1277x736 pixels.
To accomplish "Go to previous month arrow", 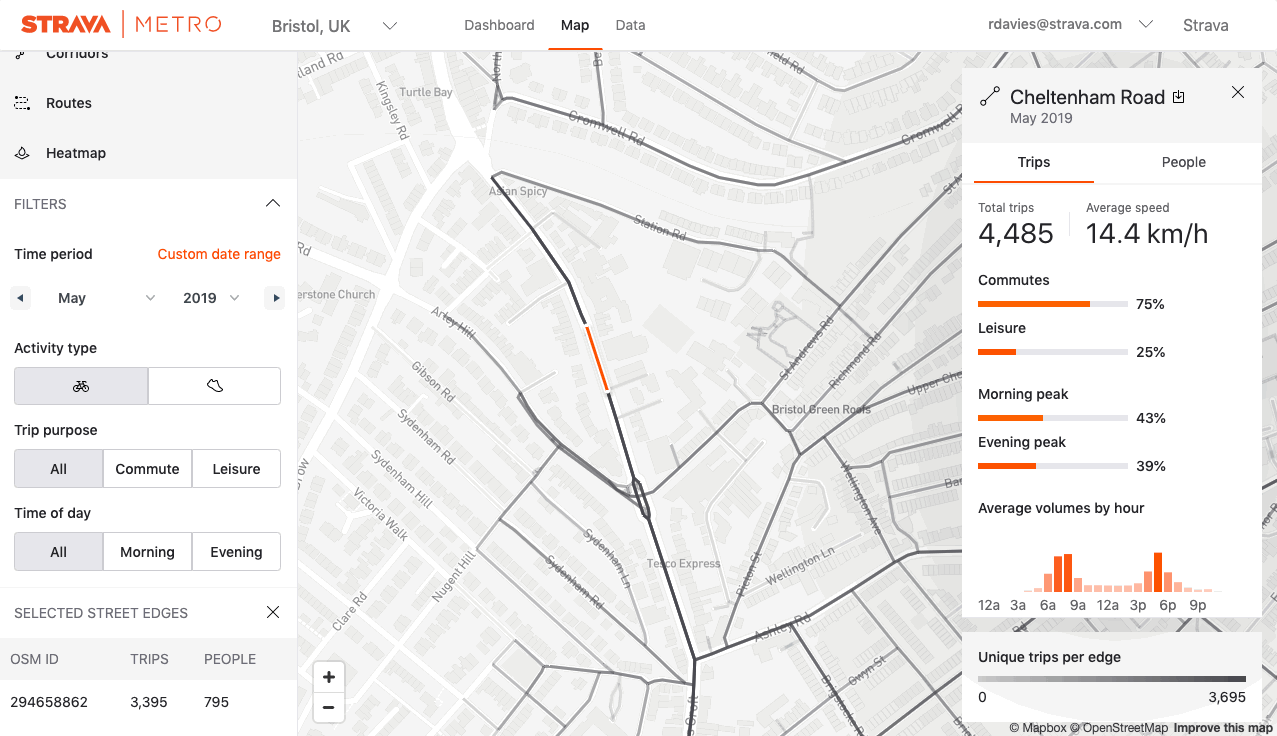I will pyautogui.click(x=20, y=298).
